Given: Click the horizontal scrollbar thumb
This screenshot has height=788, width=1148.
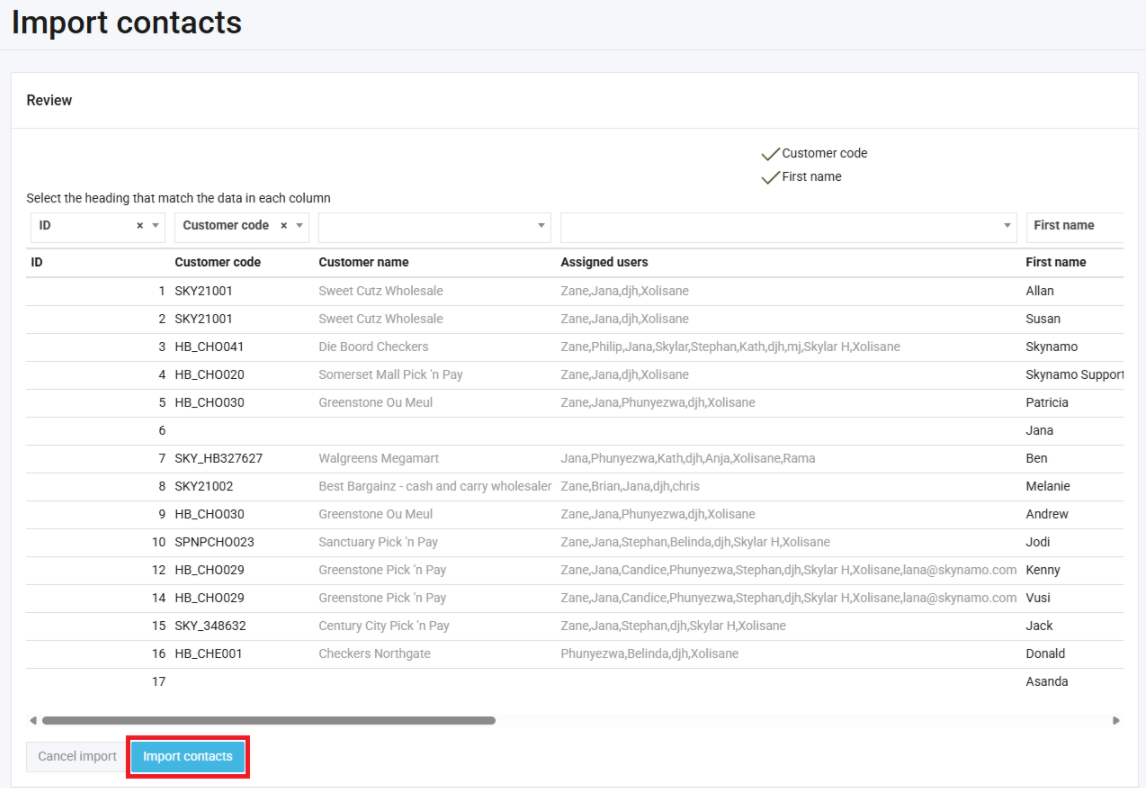Looking at the screenshot, I should pos(268,720).
